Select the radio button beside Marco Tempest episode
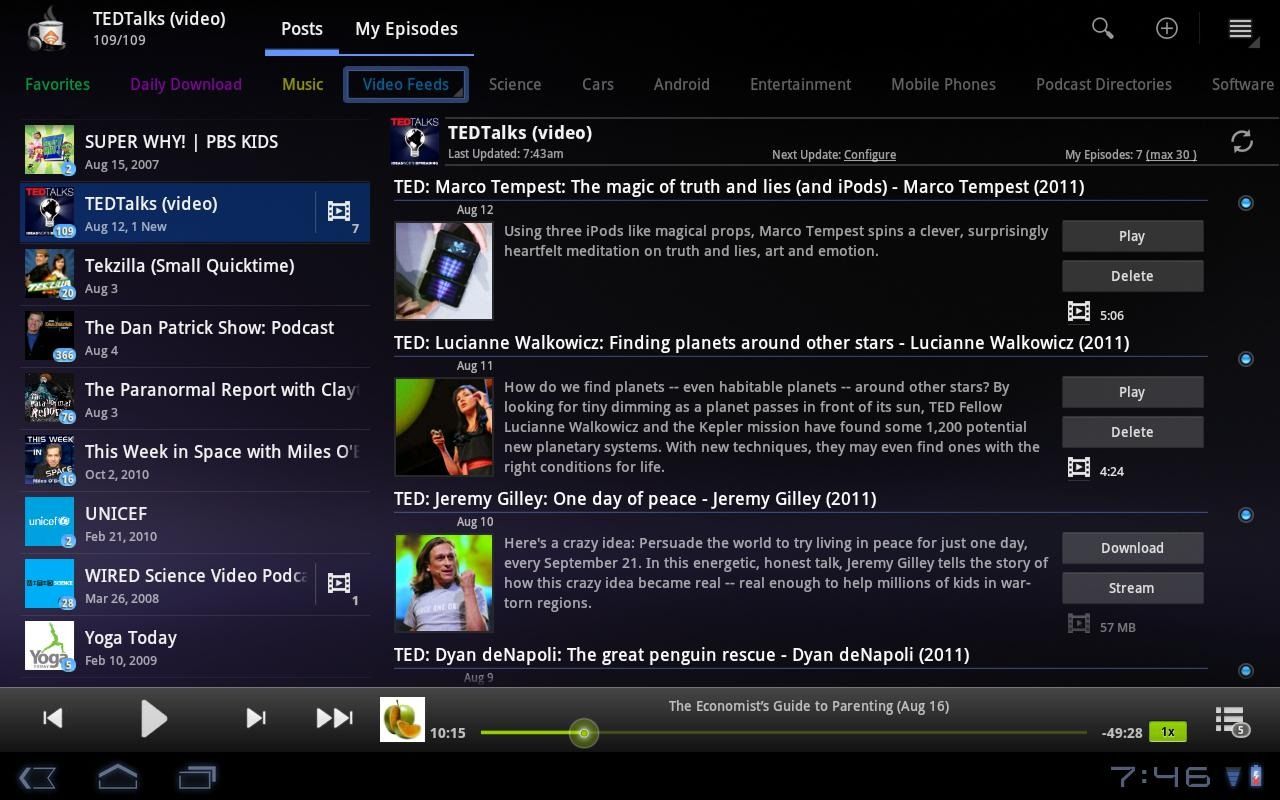1280x800 pixels. (1246, 203)
